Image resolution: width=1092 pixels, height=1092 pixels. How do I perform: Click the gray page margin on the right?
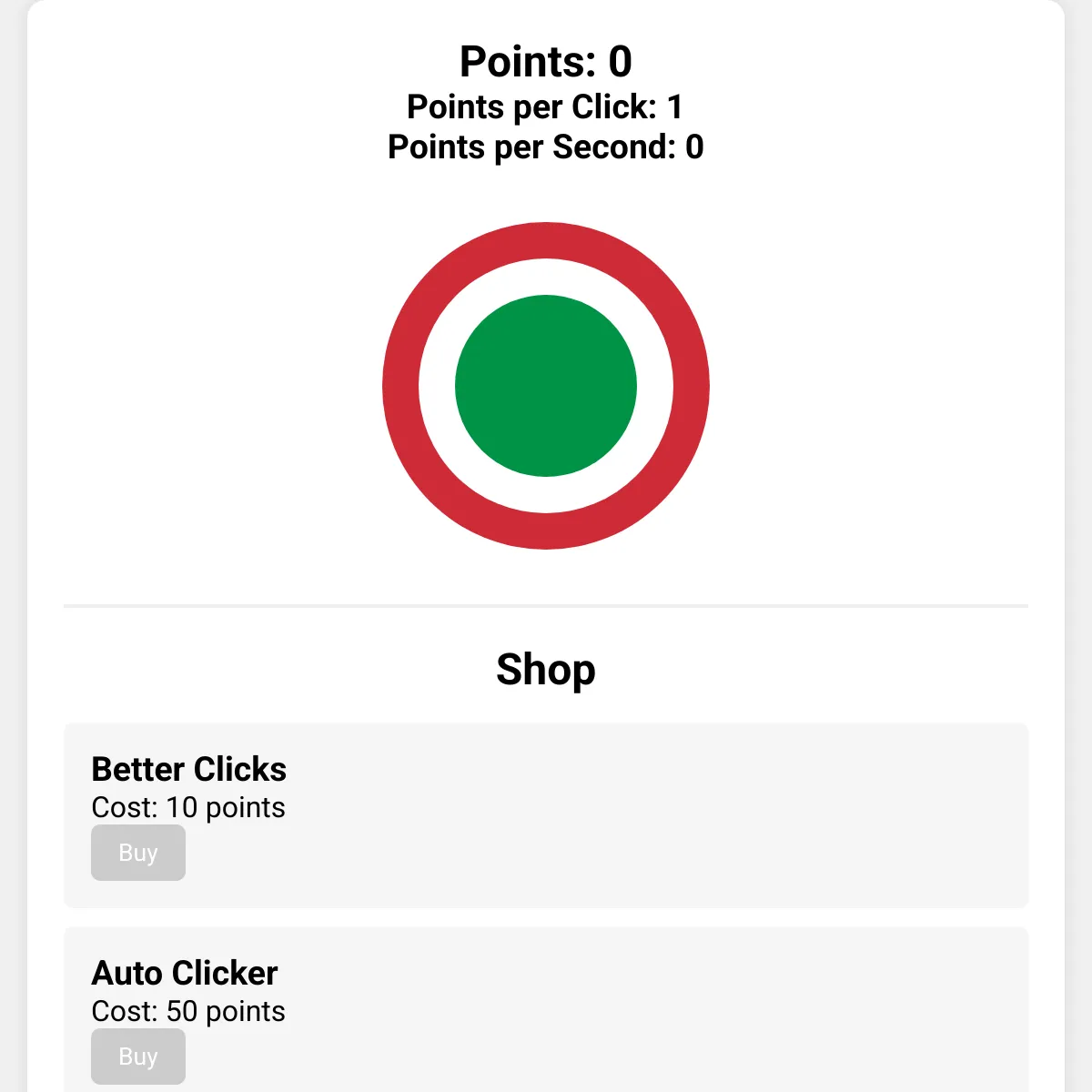click(1079, 546)
